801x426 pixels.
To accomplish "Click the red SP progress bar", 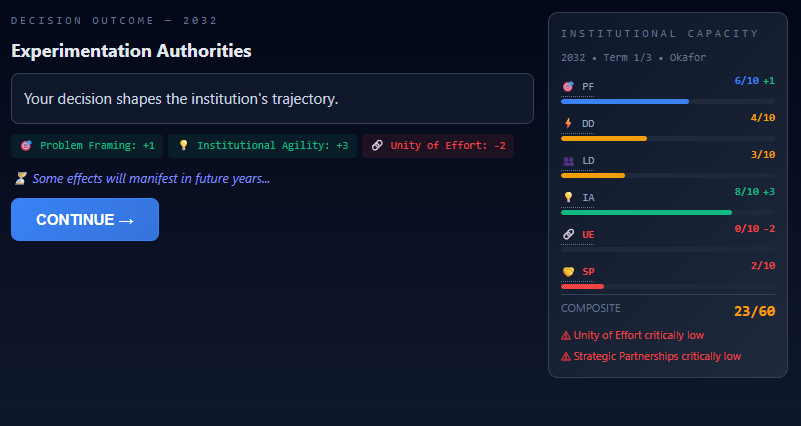I will (x=582, y=287).
